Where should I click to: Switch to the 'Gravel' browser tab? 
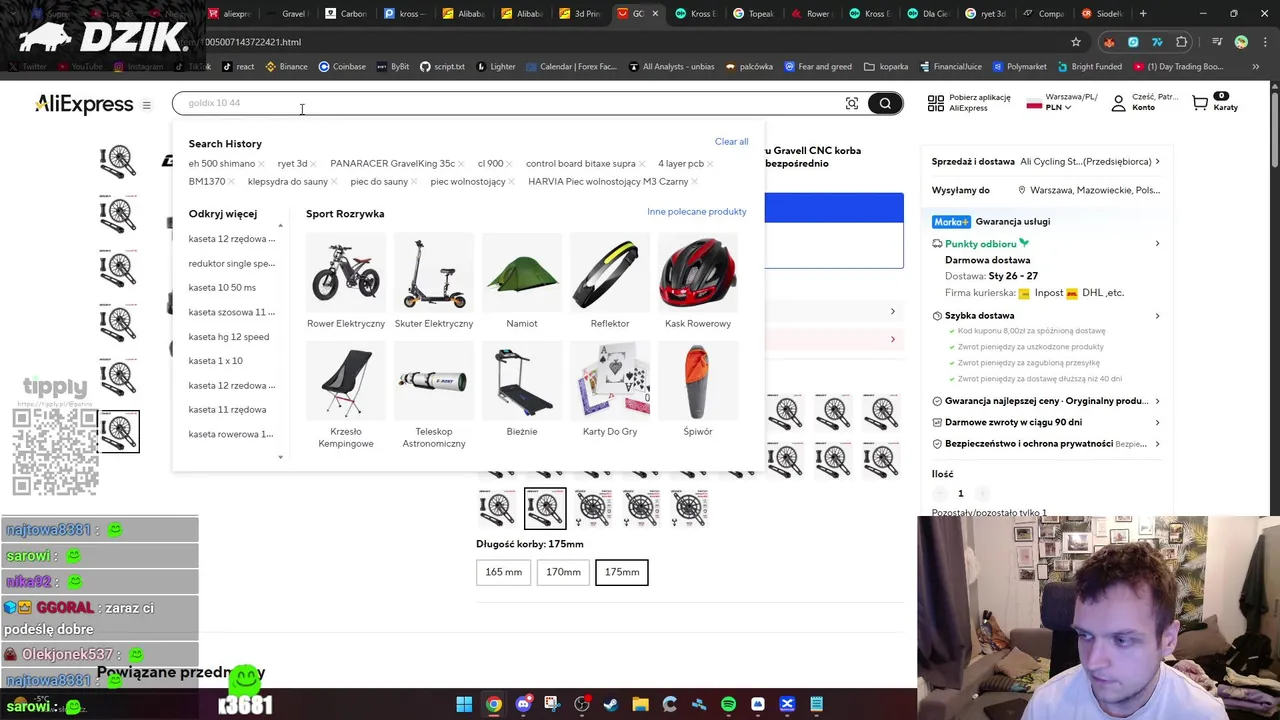tap(286, 14)
